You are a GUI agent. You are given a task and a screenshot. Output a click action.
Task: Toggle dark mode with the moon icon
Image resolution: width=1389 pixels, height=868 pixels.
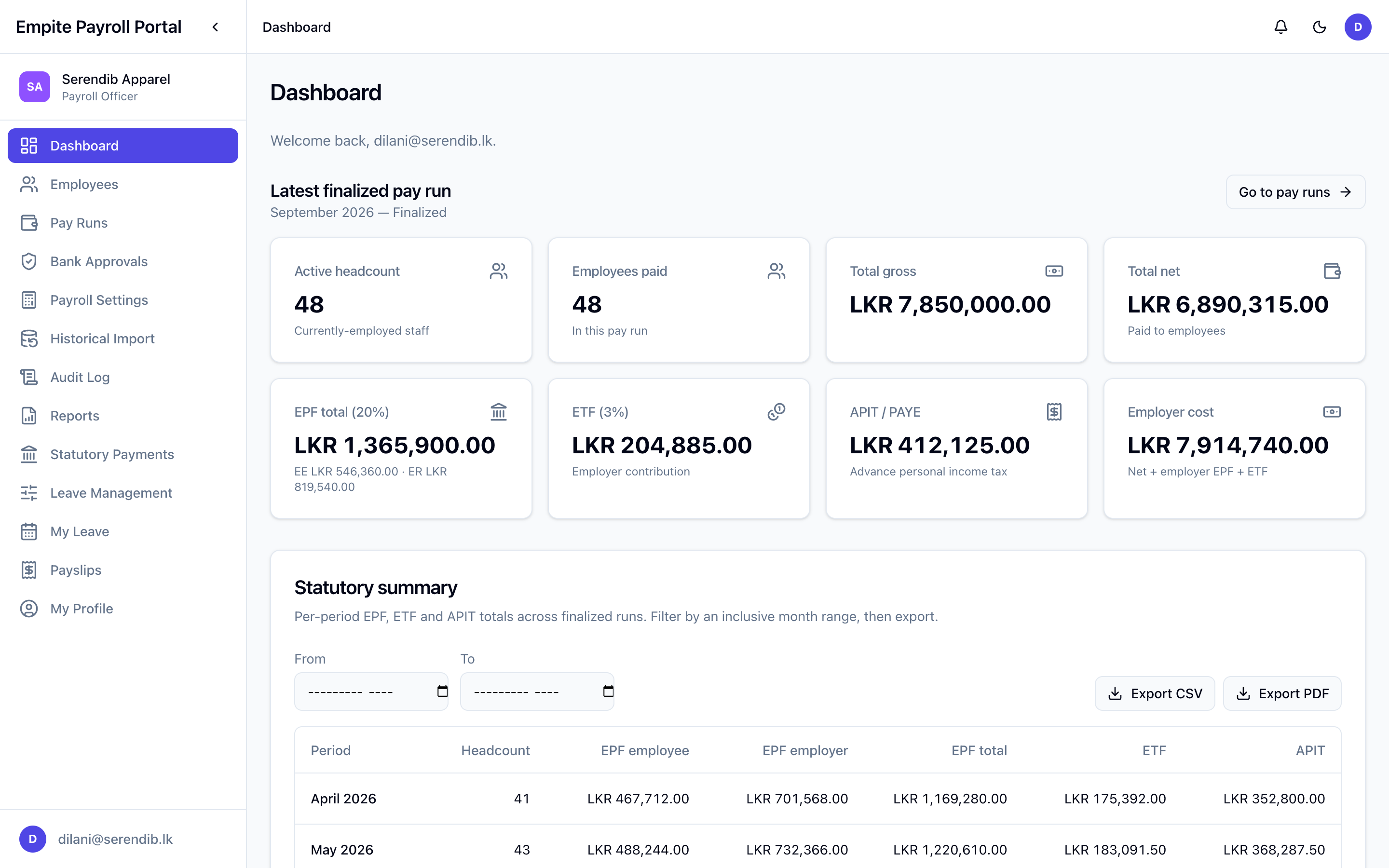(x=1319, y=27)
